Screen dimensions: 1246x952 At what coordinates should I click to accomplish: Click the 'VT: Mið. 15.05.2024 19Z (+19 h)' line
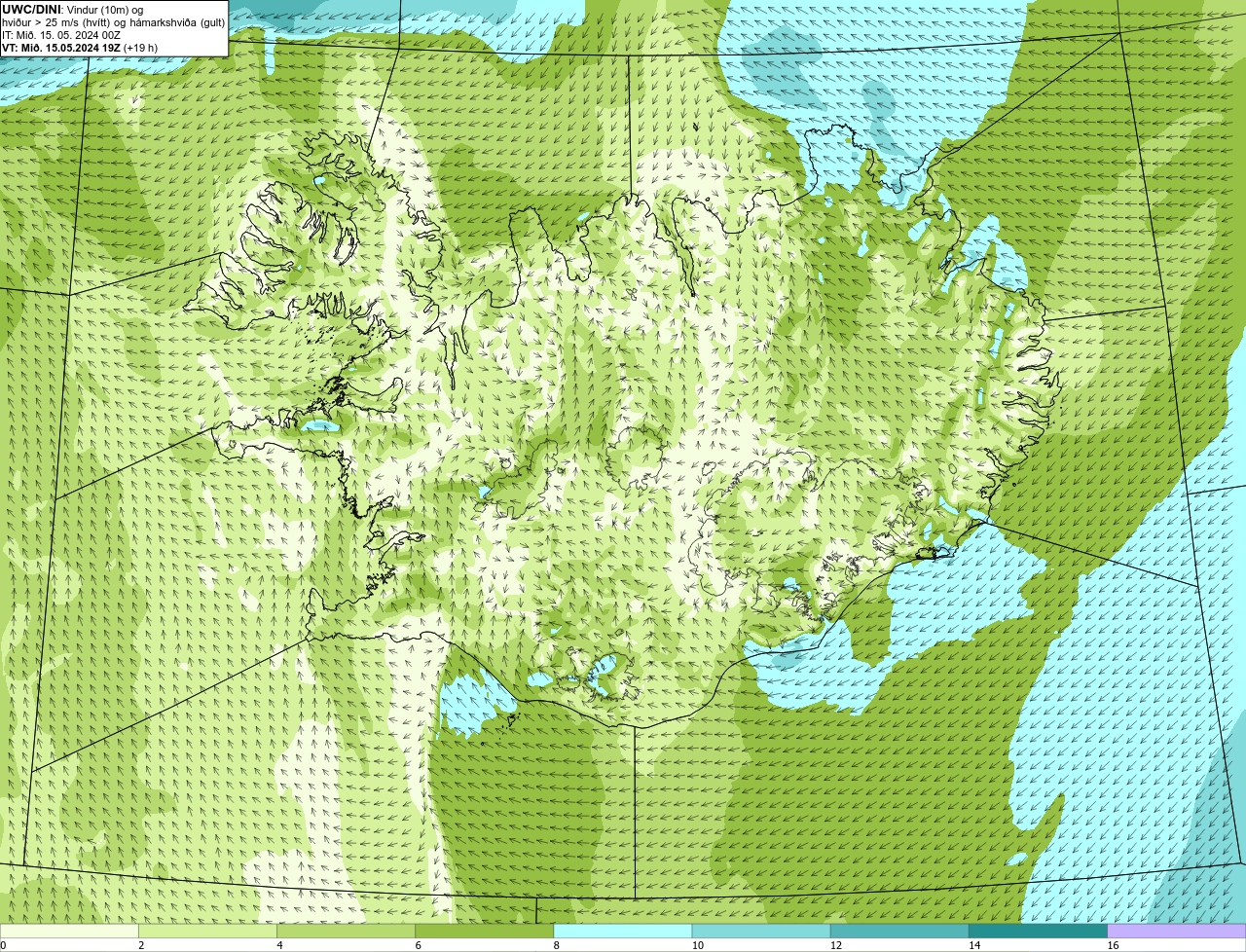click(80, 47)
